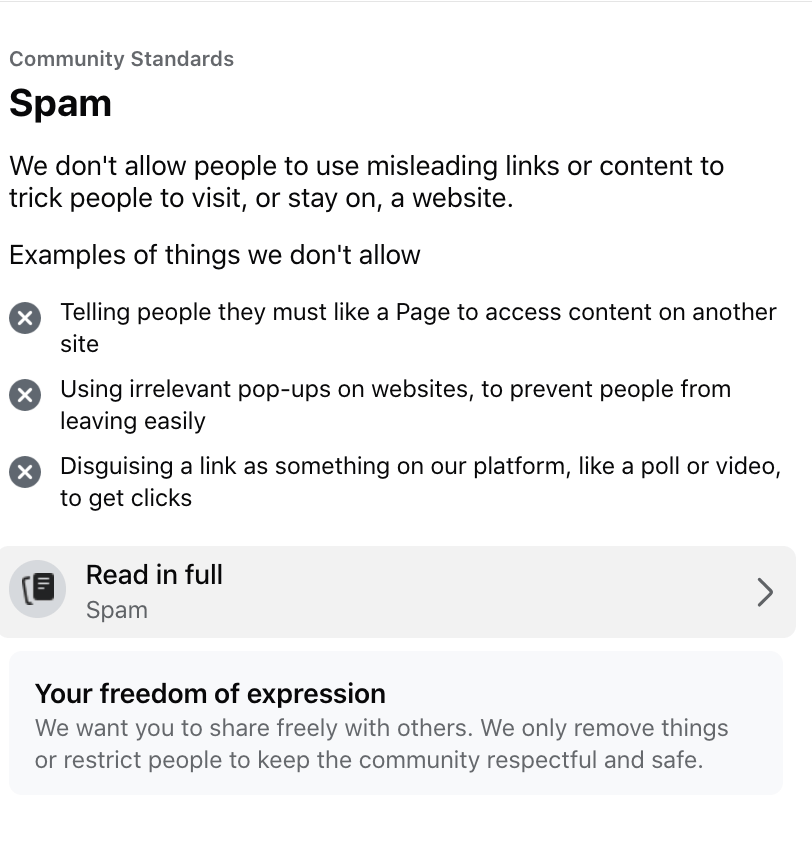Click the X icon beside "Telling people" example

coord(25,318)
